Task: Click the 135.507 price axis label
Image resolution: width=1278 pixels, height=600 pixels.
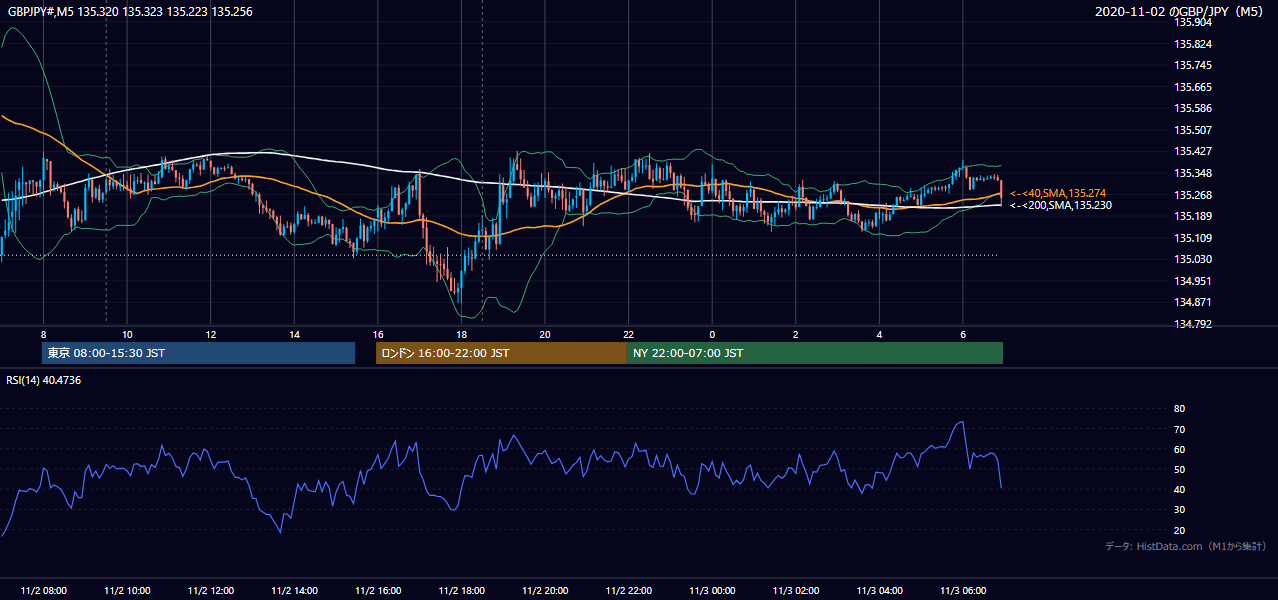Action: coord(1192,130)
